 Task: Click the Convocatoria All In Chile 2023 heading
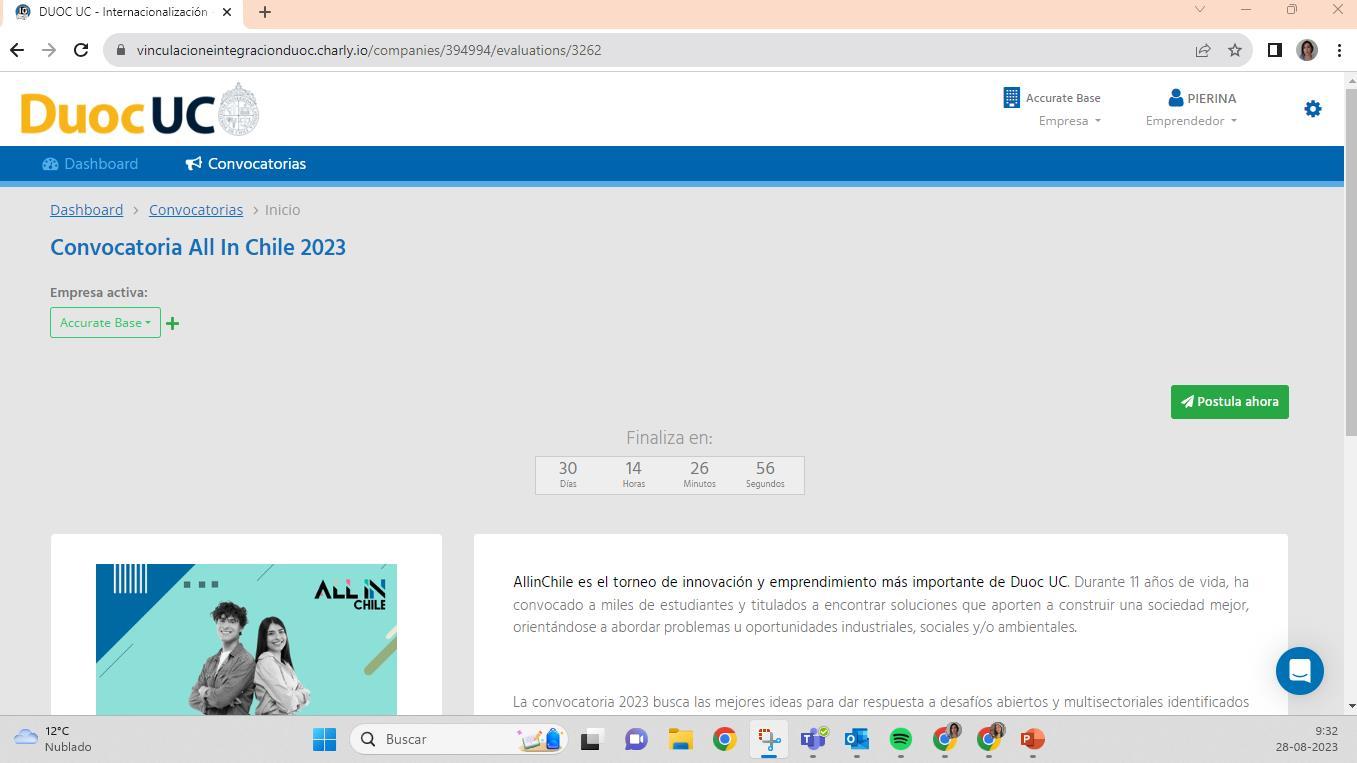tap(198, 248)
